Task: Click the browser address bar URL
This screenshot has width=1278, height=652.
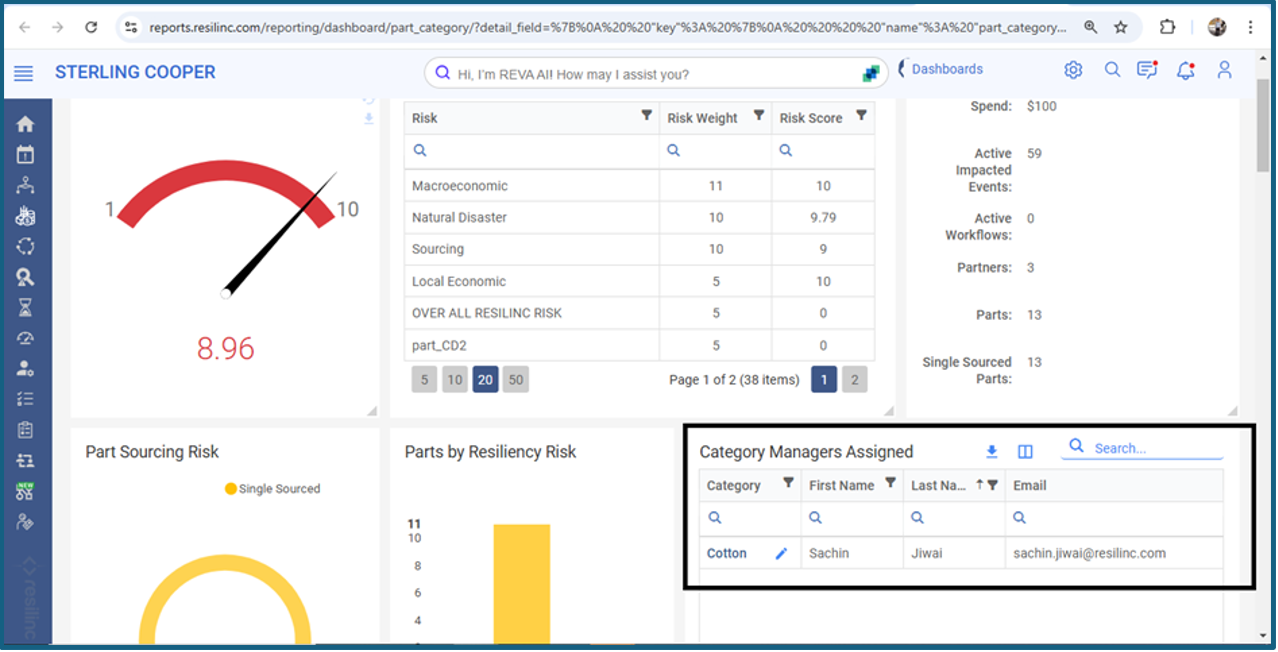Action: (608, 28)
